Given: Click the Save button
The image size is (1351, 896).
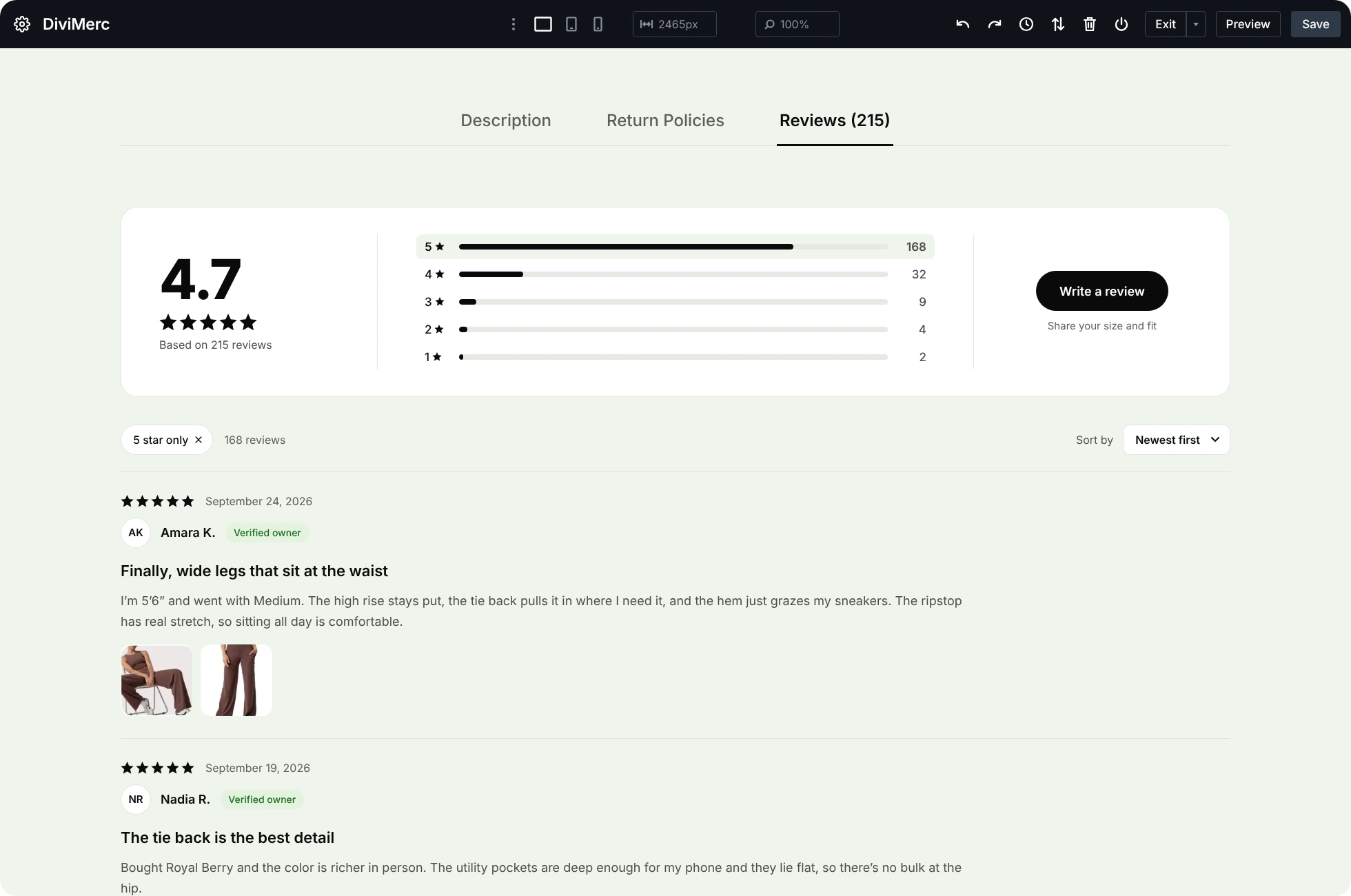Looking at the screenshot, I should pyautogui.click(x=1316, y=24).
